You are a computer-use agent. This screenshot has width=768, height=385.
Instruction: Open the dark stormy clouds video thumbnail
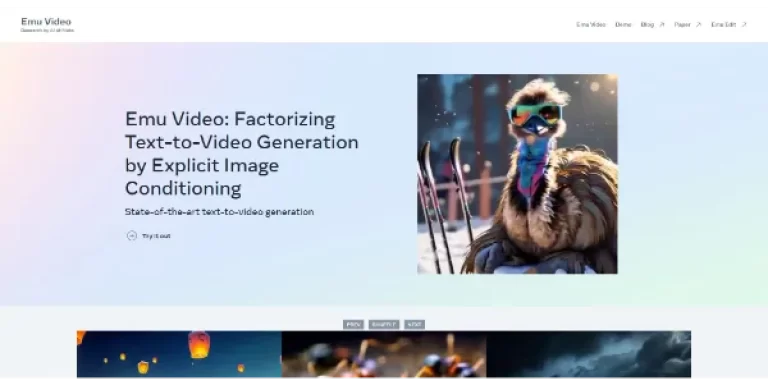point(589,354)
